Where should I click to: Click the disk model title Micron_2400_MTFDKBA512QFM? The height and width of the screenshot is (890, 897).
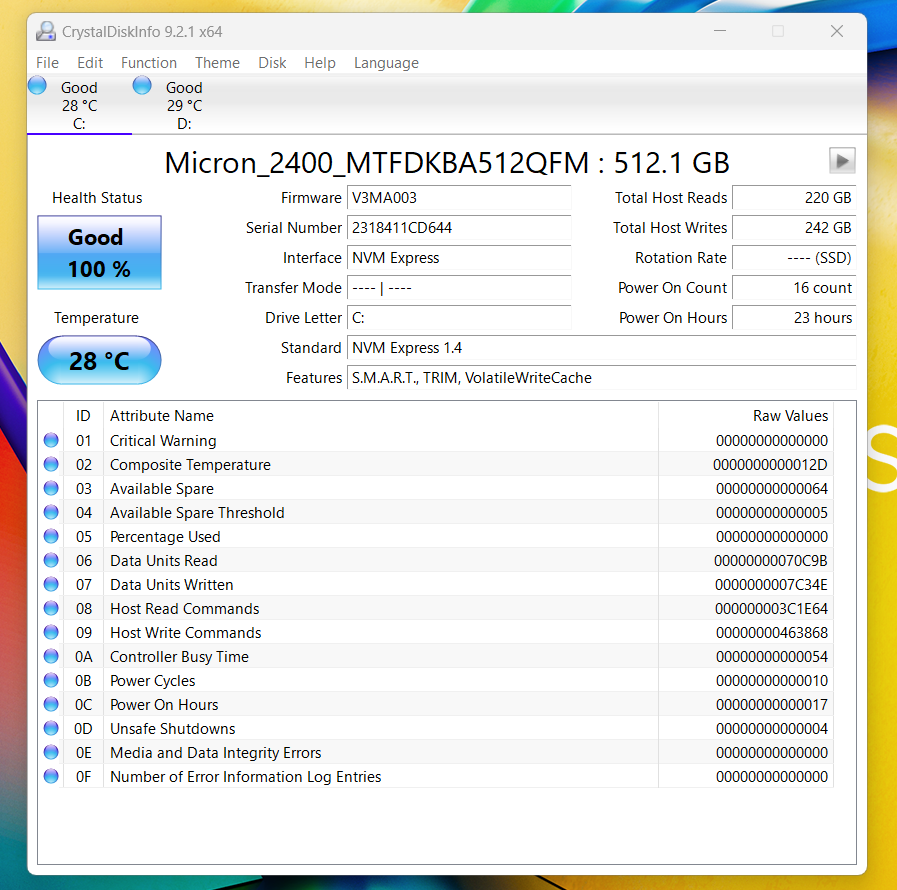pyautogui.click(x=376, y=163)
